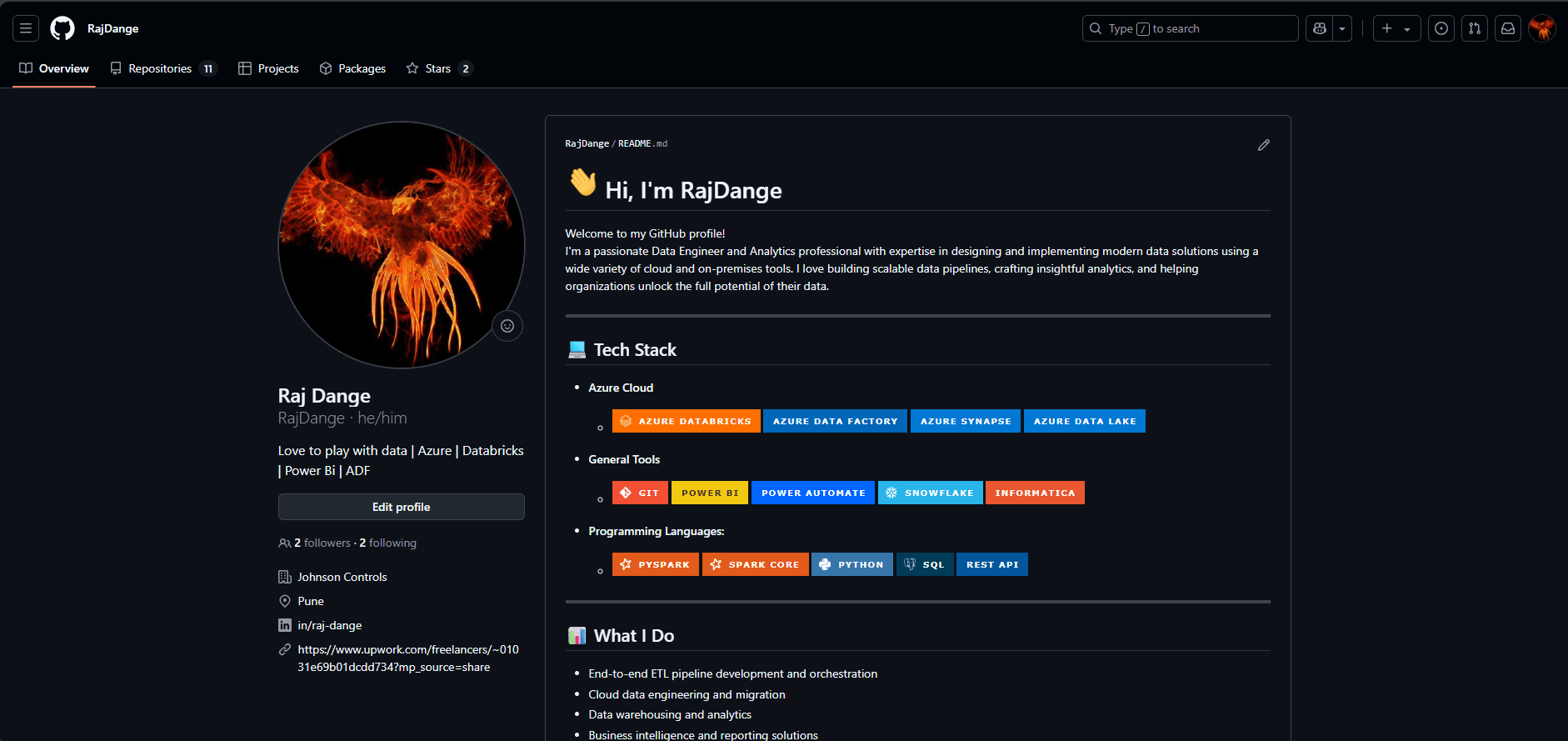The height and width of the screenshot is (741, 1568).
Task: Click the Azure Cloud list item
Action: click(x=621, y=388)
